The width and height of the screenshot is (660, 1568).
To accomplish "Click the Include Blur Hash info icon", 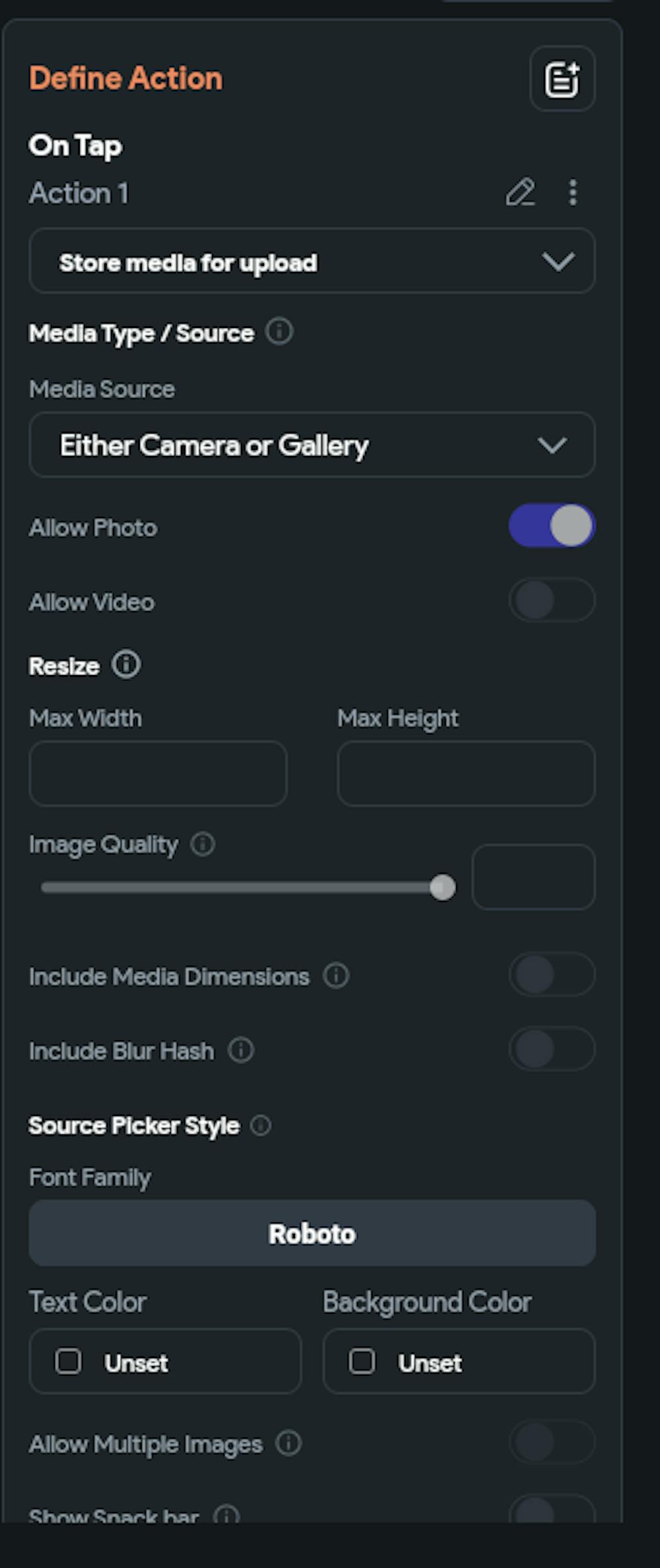I will point(241,1050).
